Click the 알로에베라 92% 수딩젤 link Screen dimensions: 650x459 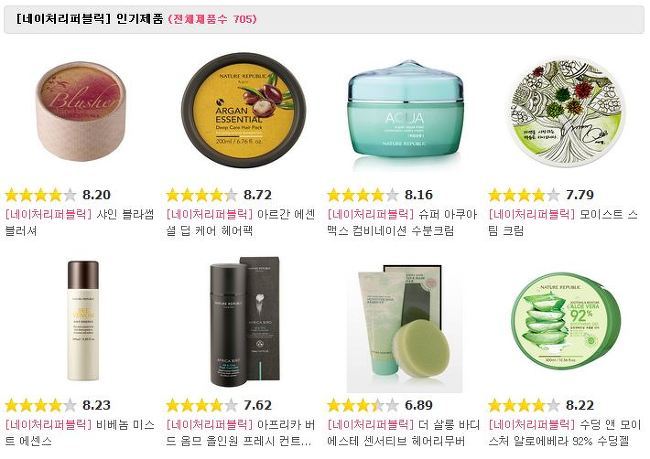[565, 432]
